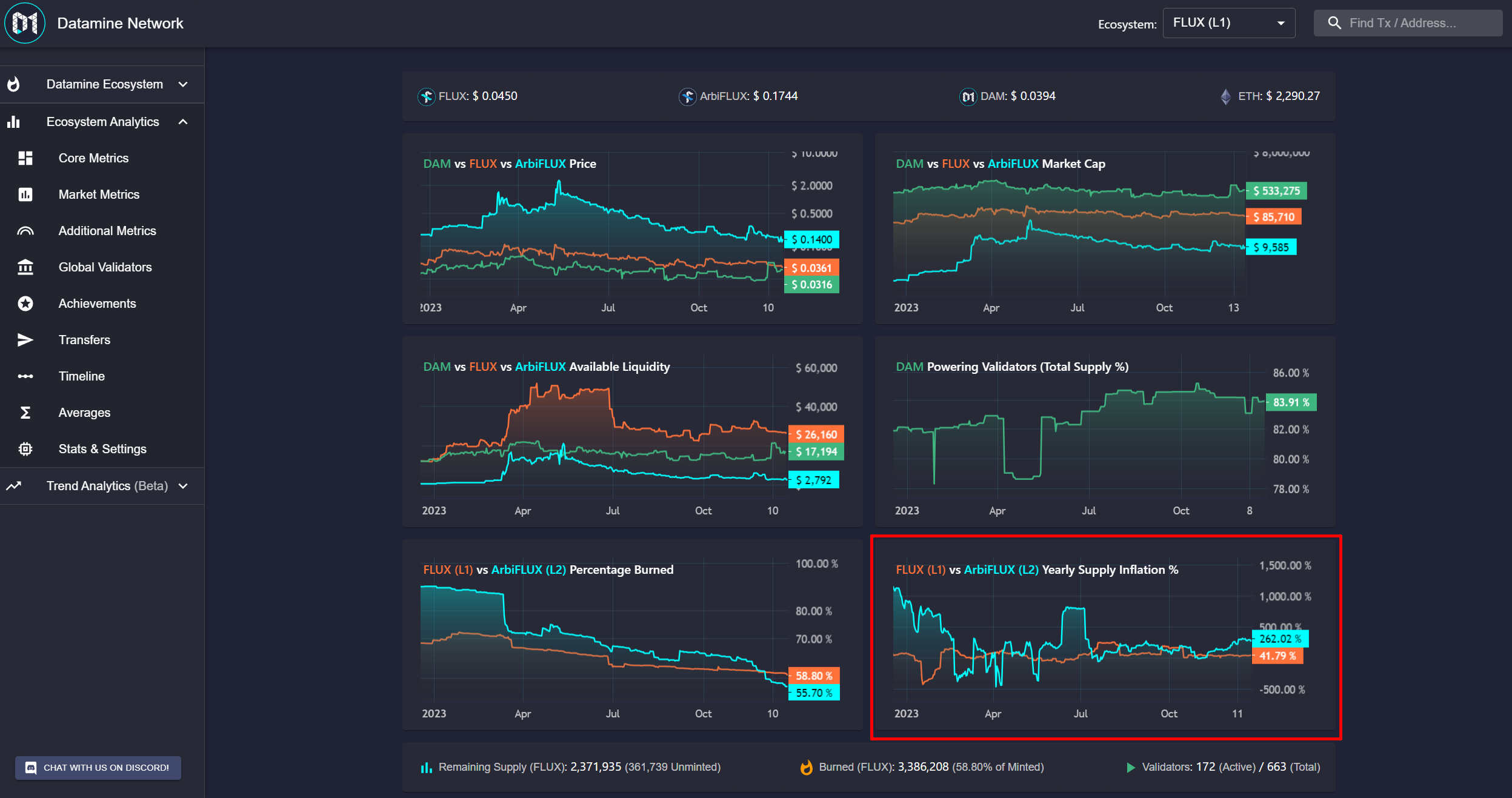Screen dimensions: 1512x798
Task: Click the ArbiFLUX token icon in price bar
Action: [x=687, y=96]
